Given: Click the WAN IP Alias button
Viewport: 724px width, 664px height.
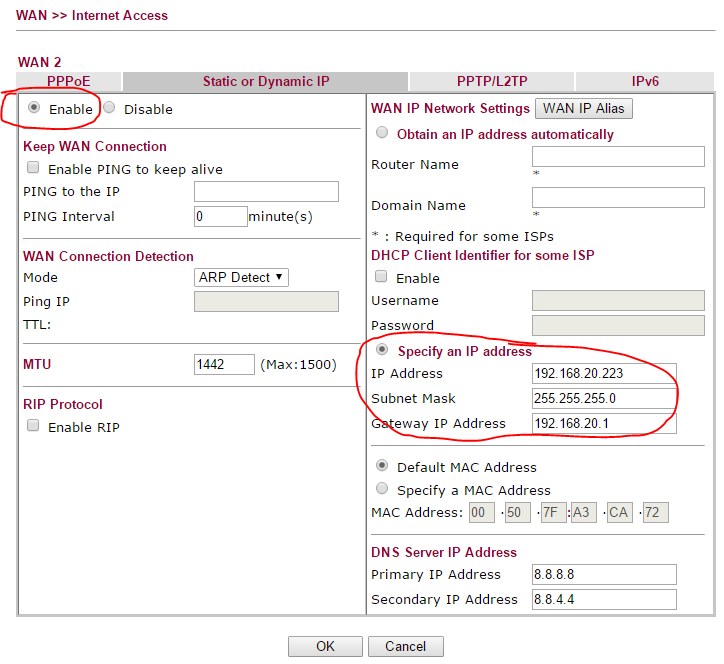Looking at the screenshot, I should (x=586, y=108).
